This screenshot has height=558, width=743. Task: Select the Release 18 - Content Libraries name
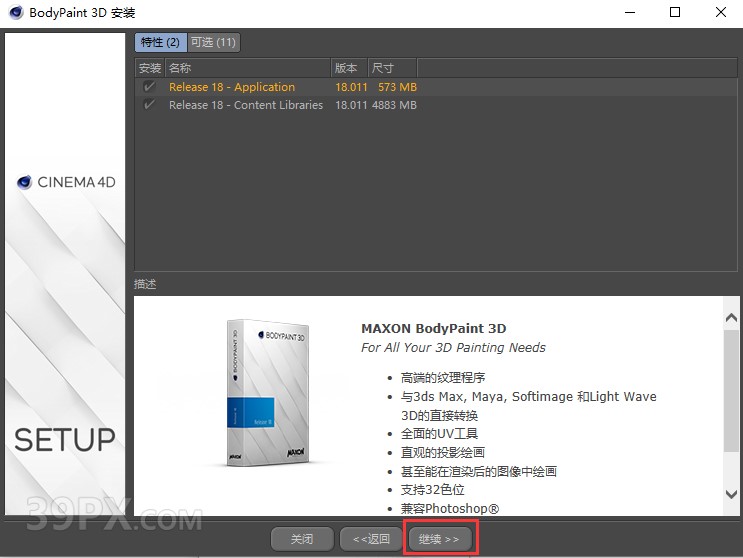246,105
